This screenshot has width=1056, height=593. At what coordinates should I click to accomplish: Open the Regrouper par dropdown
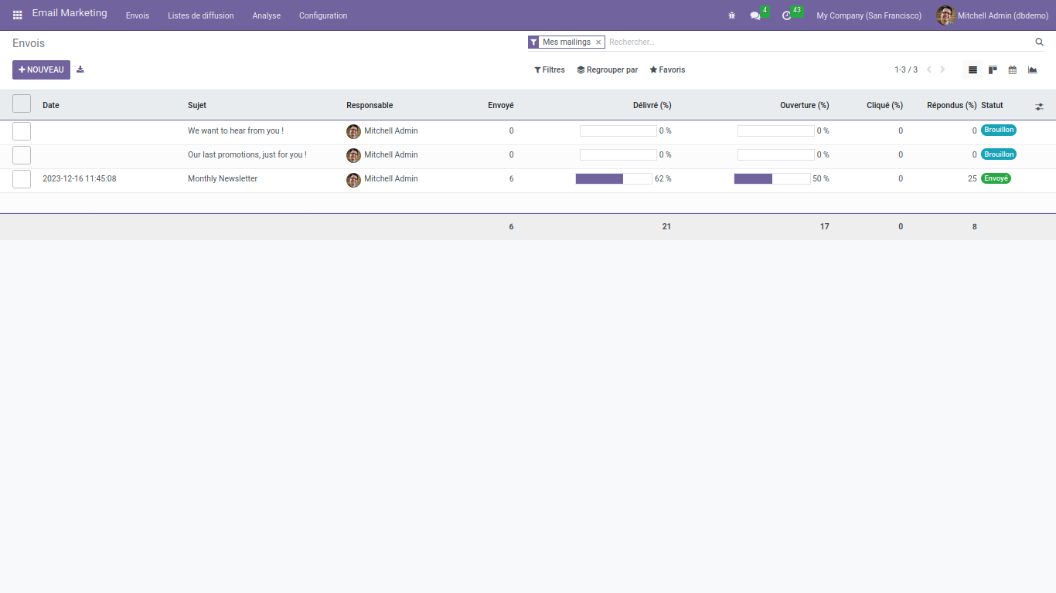click(x=607, y=70)
